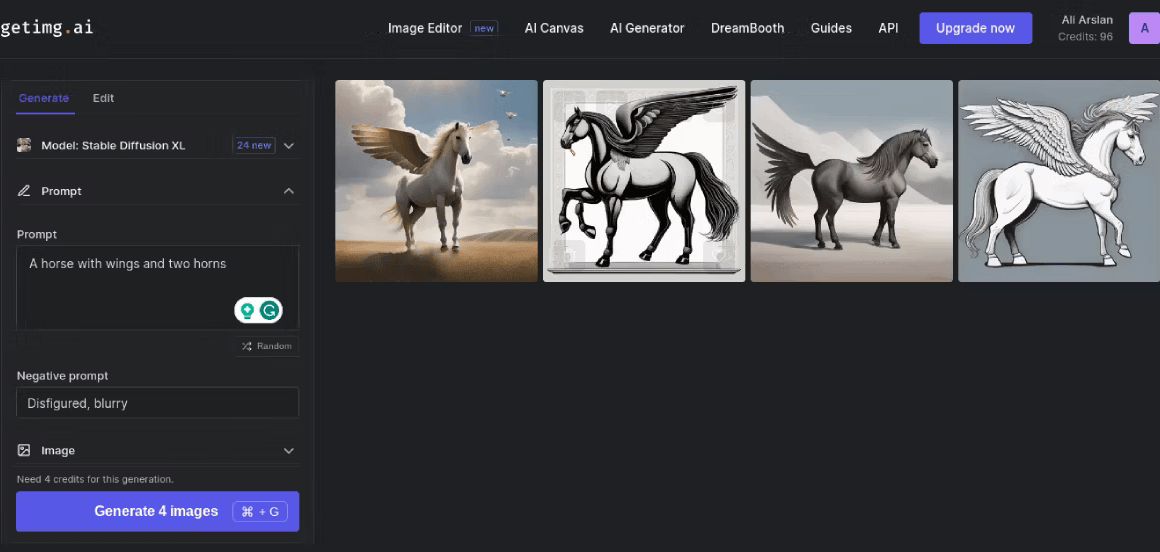
Task: Open the black-and-white framed winged horse image
Action: [x=644, y=181]
